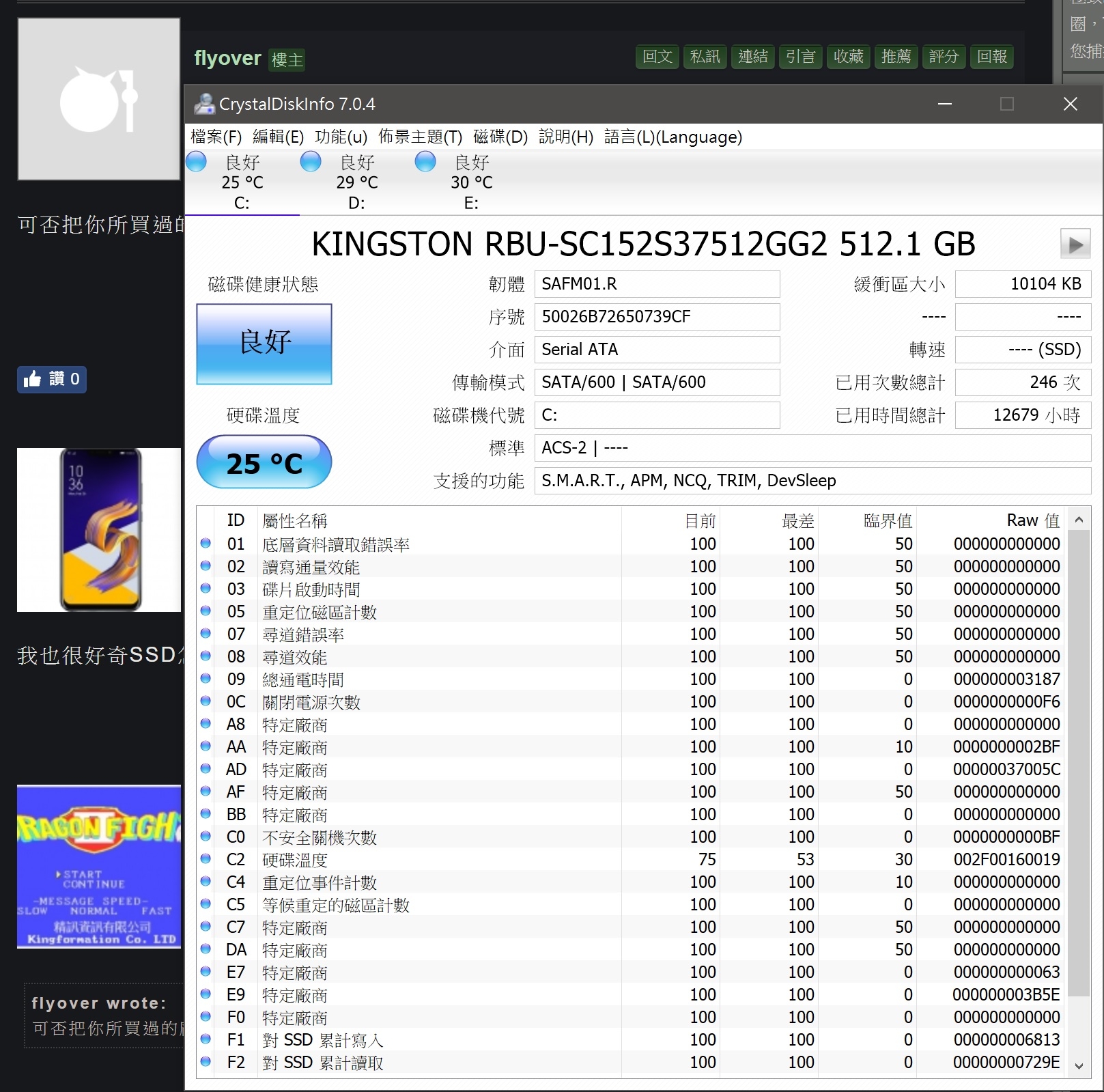Click the status dot for attribute 09
Viewport: 1104px width, 1092px height.
tap(206, 679)
